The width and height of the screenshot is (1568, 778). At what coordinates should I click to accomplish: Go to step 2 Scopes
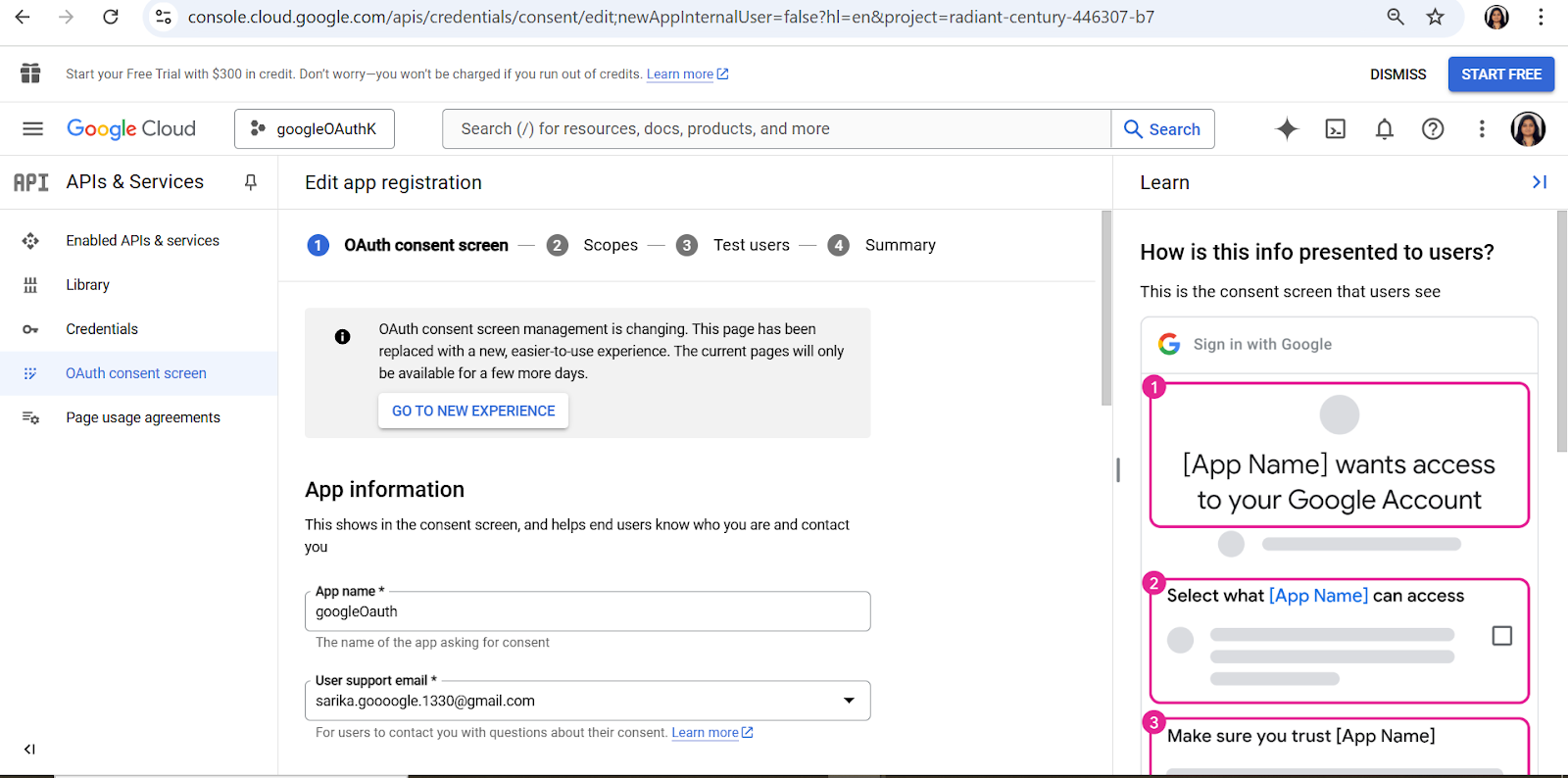tap(592, 245)
